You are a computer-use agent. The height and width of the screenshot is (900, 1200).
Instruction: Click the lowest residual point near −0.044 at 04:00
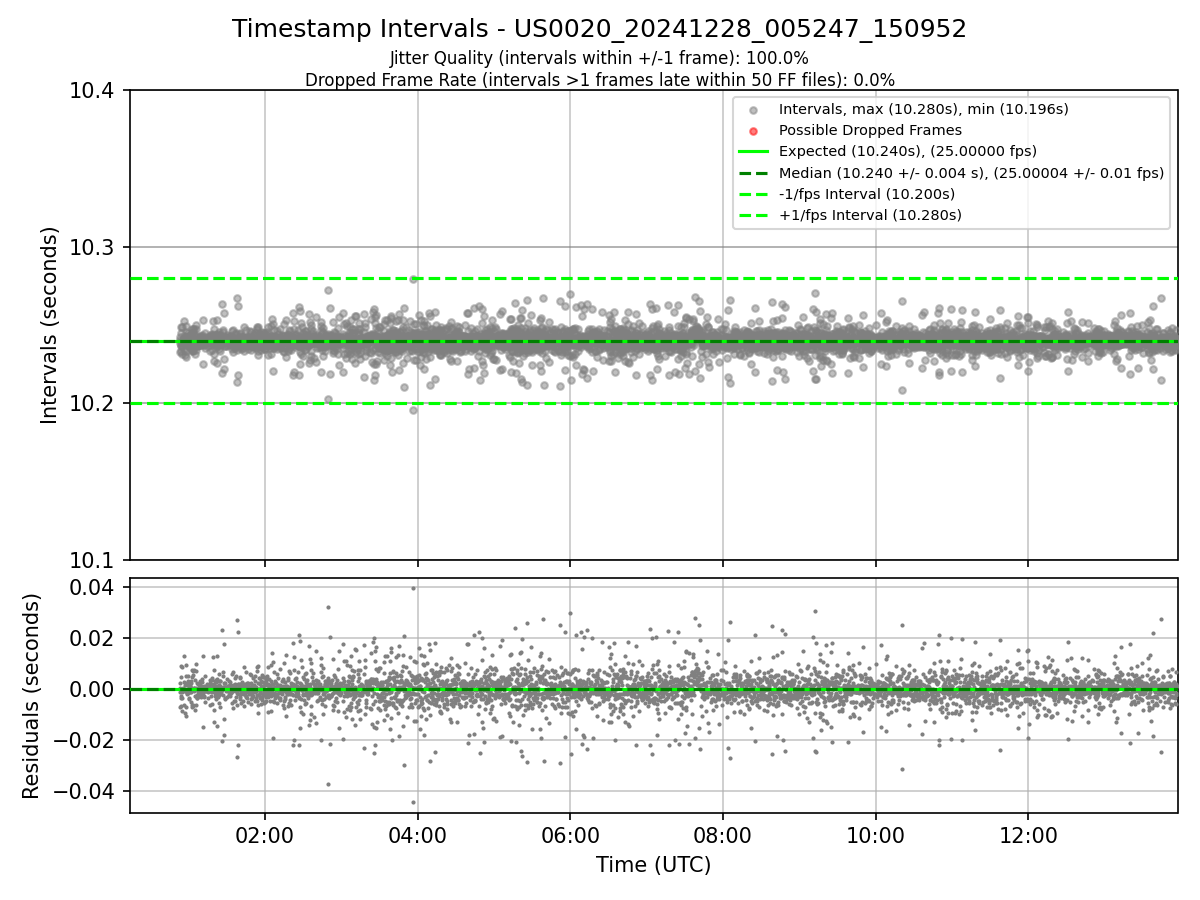pos(413,802)
